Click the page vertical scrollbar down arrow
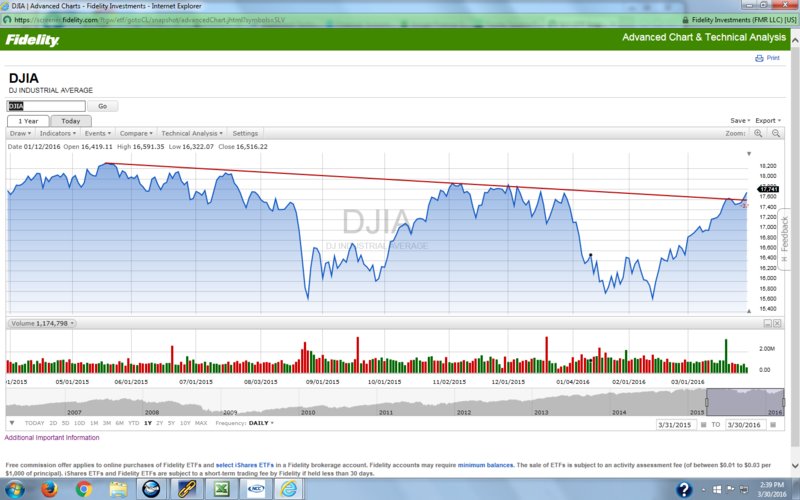The image size is (800, 500). pos(795,466)
